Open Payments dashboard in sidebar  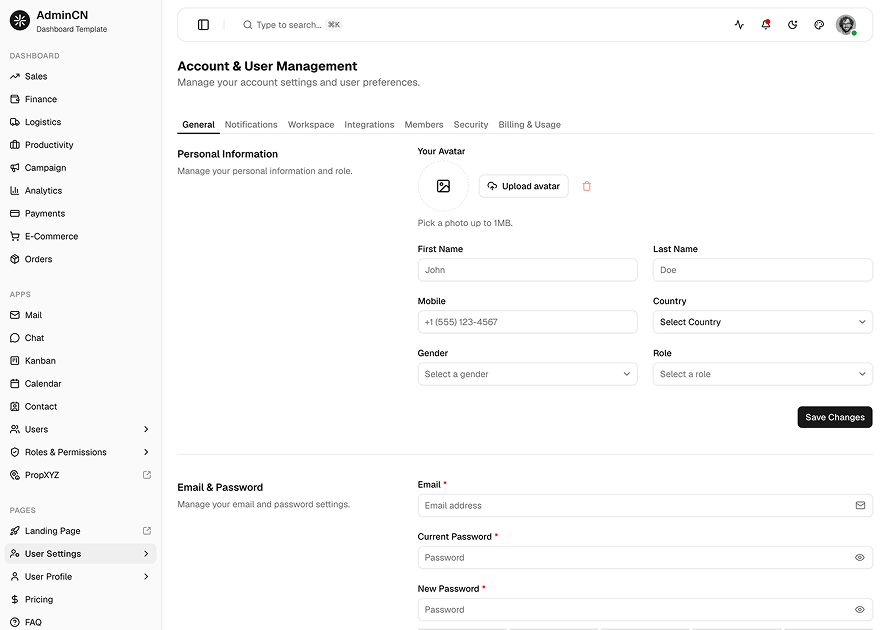tap(80, 214)
